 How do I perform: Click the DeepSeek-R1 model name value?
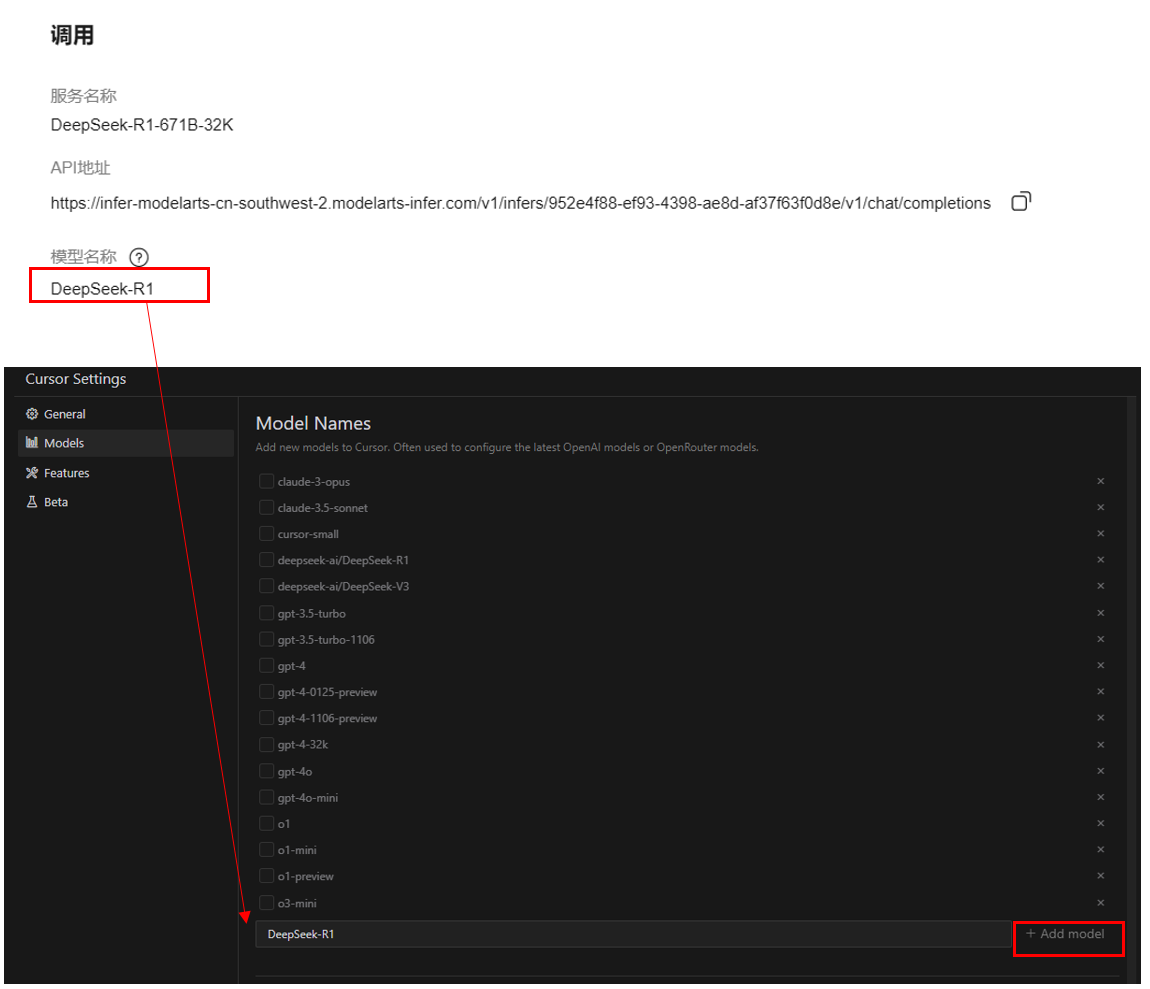tap(102, 289)
